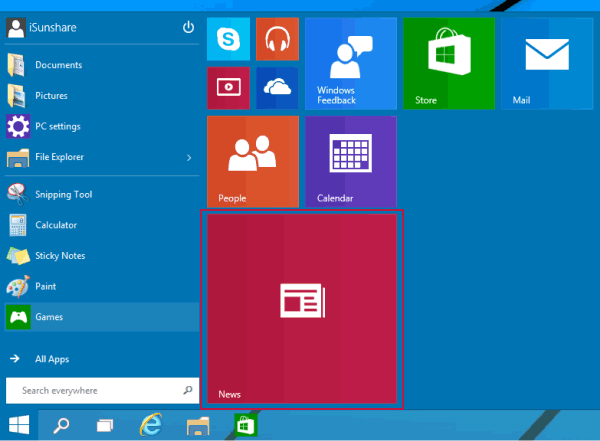600x441 pixels.
Task: Open the Music headphones tile
Action: point(277,39)
